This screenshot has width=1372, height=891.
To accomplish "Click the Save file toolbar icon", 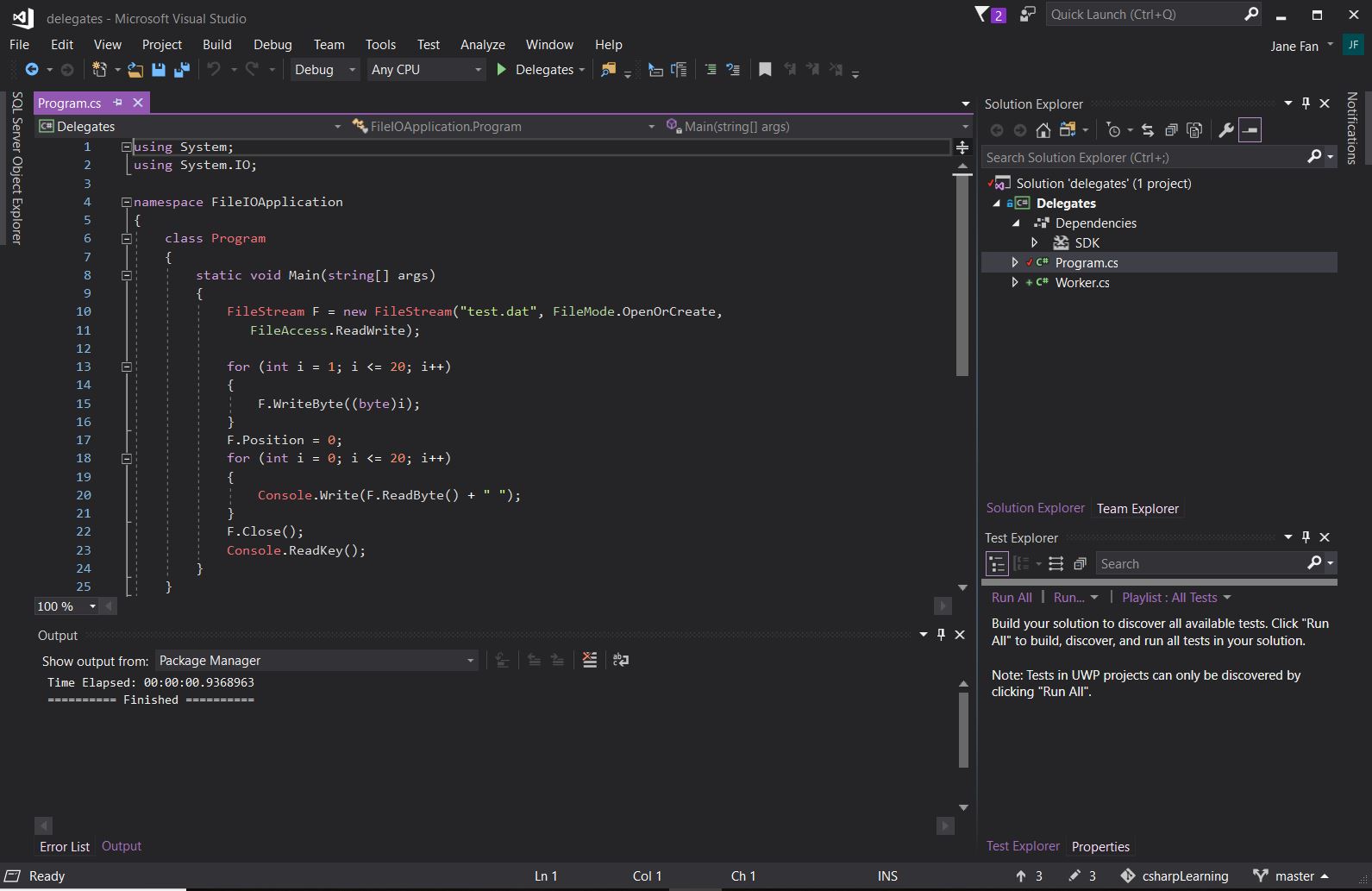I will pyautogui.click(x=159, y=70).
